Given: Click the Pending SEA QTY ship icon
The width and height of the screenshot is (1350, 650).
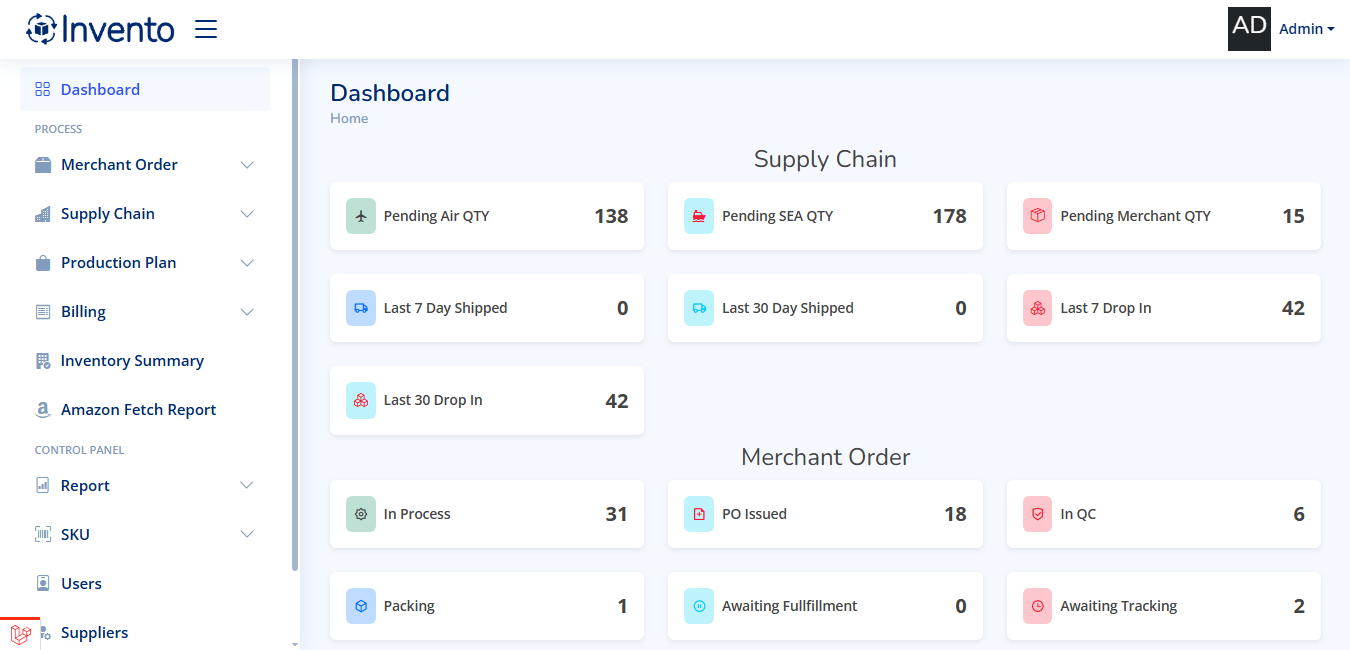Looking at the screenshot, I should click(x=699, y=216).
